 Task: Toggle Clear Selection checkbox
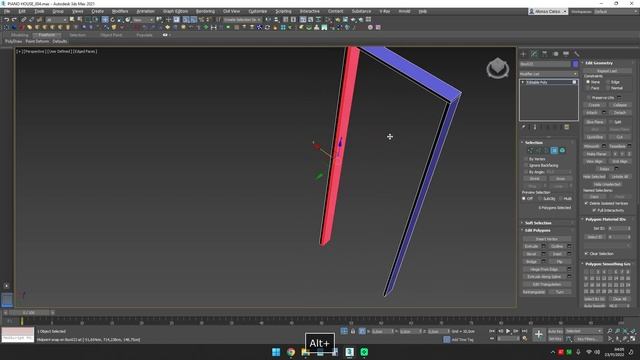pyautogui.click(x=587, y=254)
